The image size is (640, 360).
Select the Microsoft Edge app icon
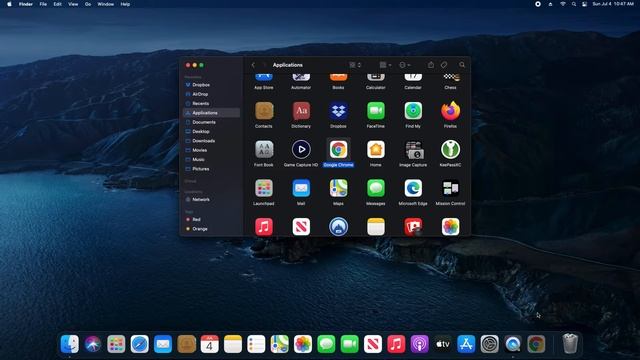point(413,189)
